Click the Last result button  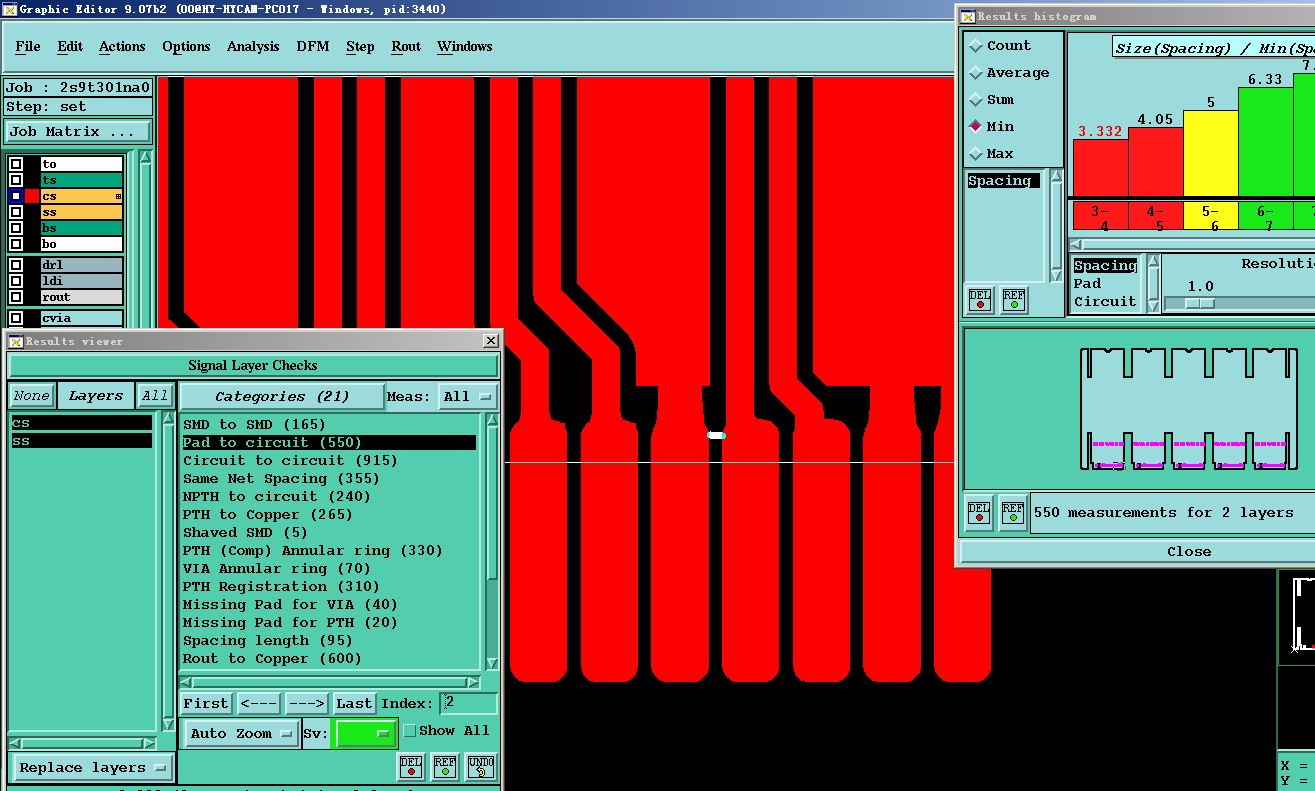[354, 703]
